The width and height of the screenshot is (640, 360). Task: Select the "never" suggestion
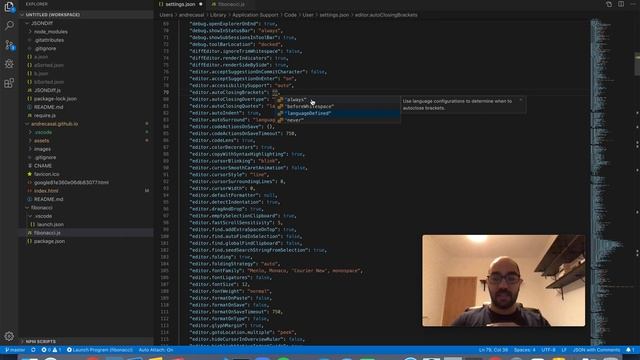pos(338,120)
